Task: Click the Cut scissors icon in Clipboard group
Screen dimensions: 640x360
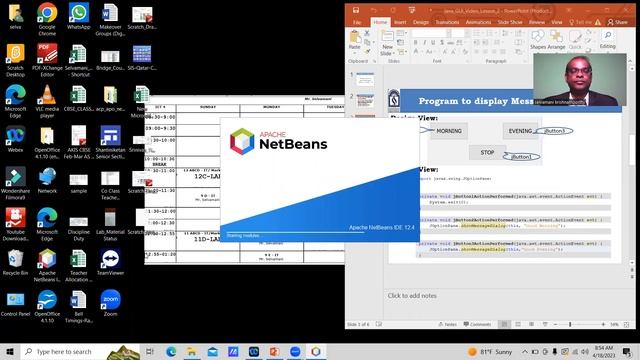Action: pyautogui.click(x=367, y=33)
